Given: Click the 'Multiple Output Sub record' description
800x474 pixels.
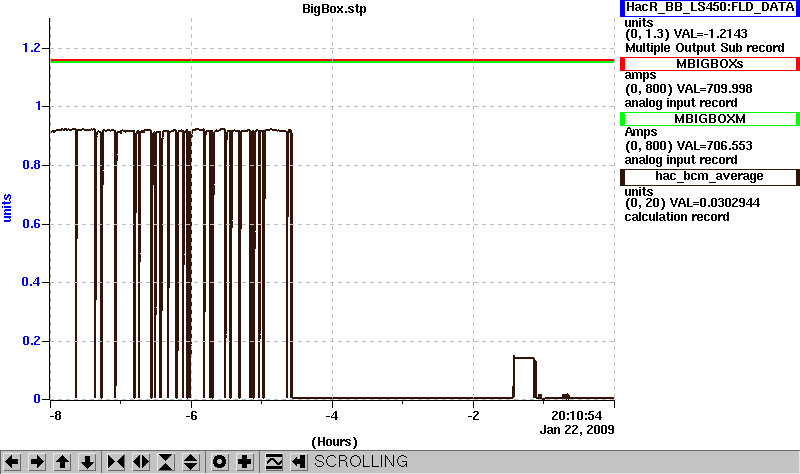Looking at the screenshot, I should 705,48.
